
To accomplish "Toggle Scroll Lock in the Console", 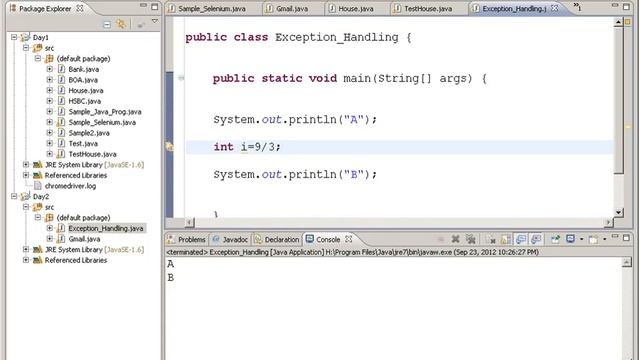I will coord(506,240).
